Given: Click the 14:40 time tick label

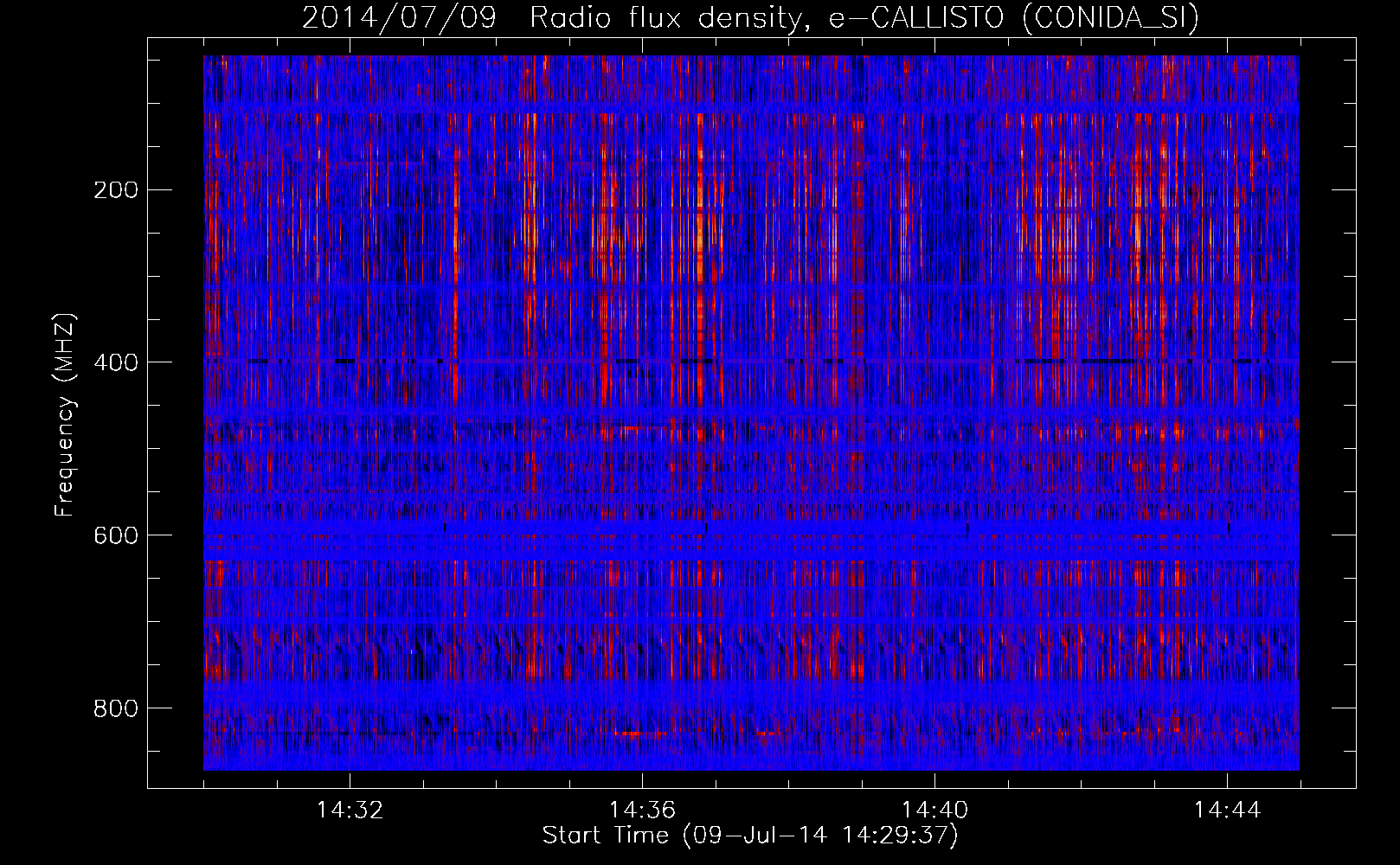Looking at the screenshot, I should click(x=934, y=811).
